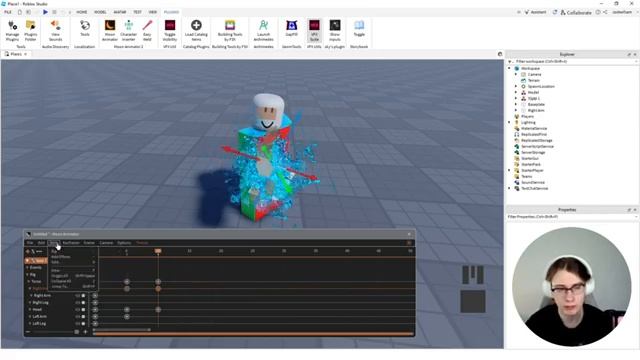Toggle the Head track checkbox
640x360 pixels.
(83, 309)
